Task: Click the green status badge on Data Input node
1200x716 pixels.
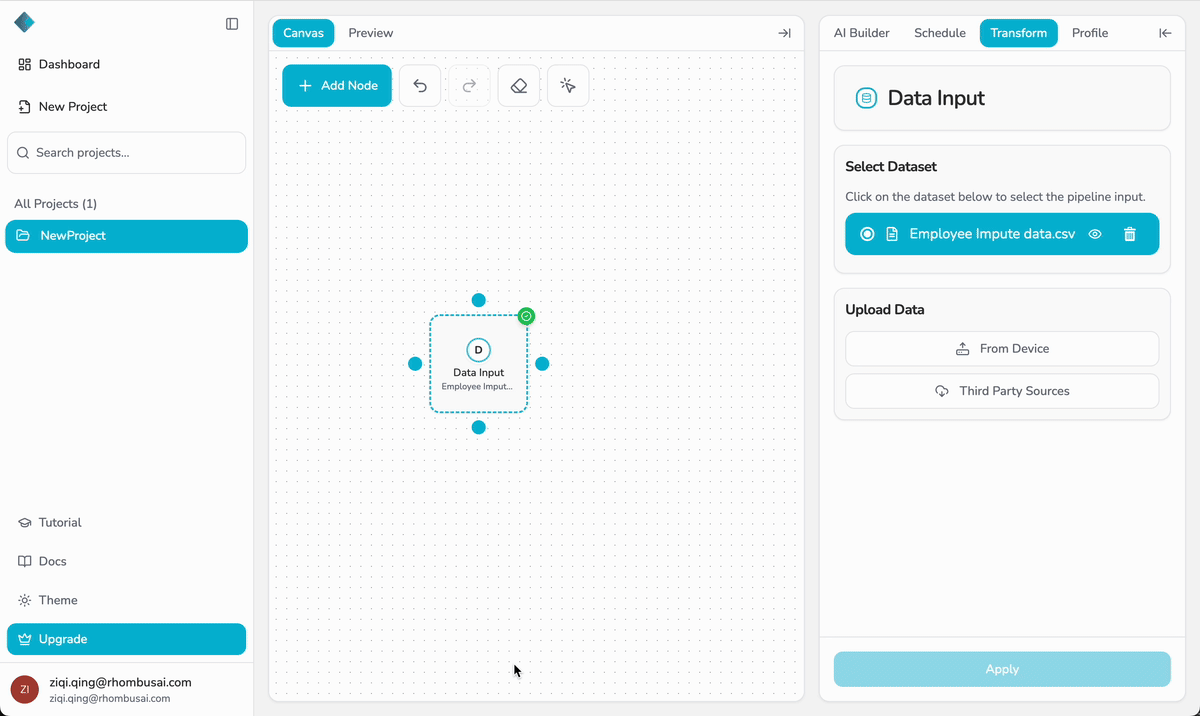Action: click(x=527, y=316)
